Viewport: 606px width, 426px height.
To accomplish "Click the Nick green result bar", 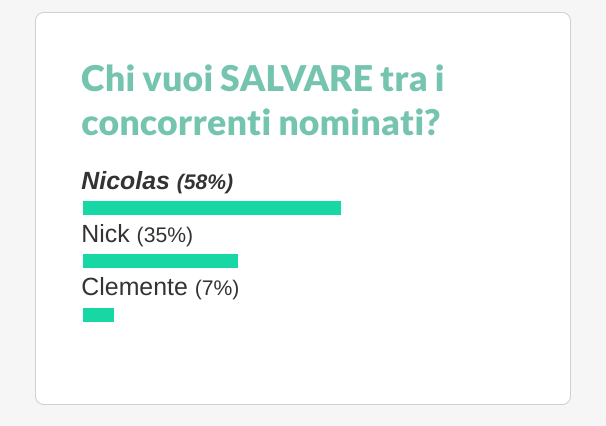I will point(160,261).
